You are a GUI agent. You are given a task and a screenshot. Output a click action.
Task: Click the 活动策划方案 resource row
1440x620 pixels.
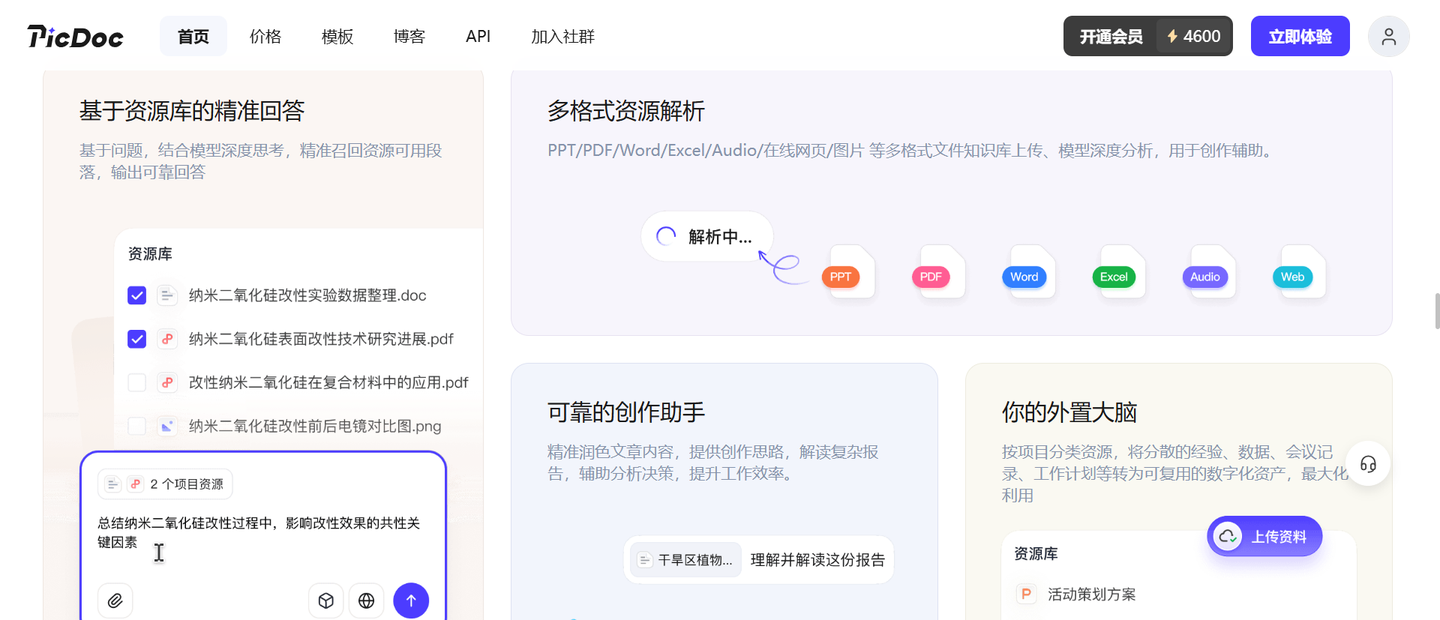click(1179, 594)
